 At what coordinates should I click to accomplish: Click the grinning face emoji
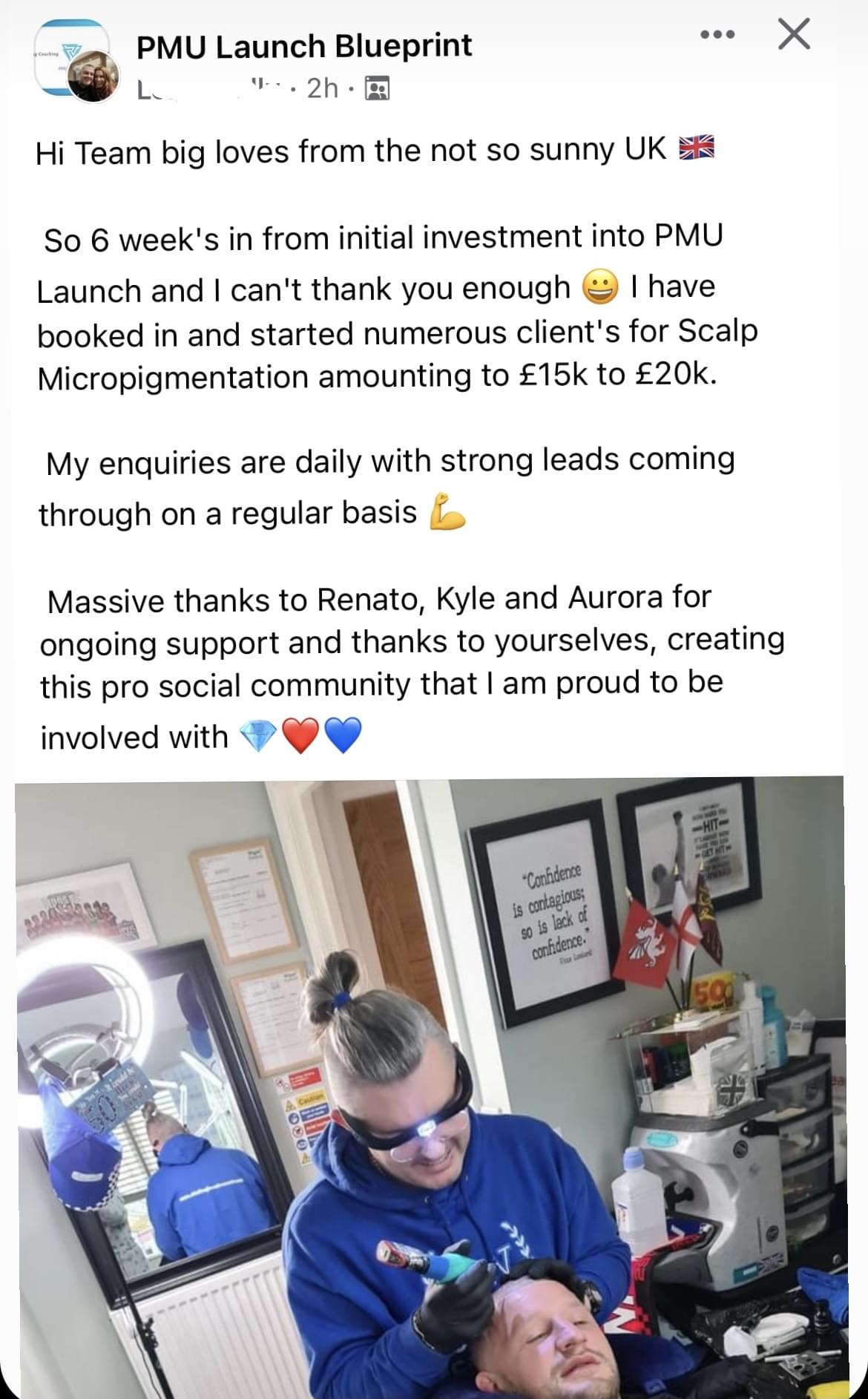point(600,287)
